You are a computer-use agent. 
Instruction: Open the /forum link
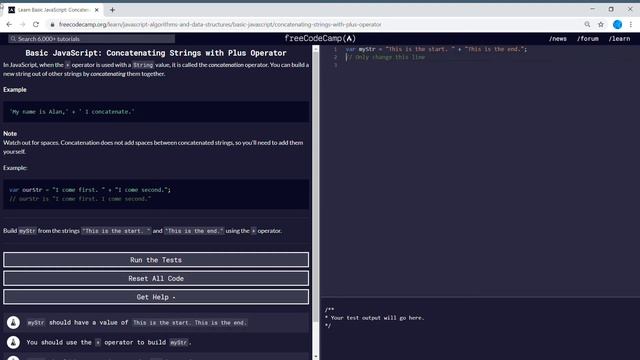pyautogui.click(x=587, y=39)
